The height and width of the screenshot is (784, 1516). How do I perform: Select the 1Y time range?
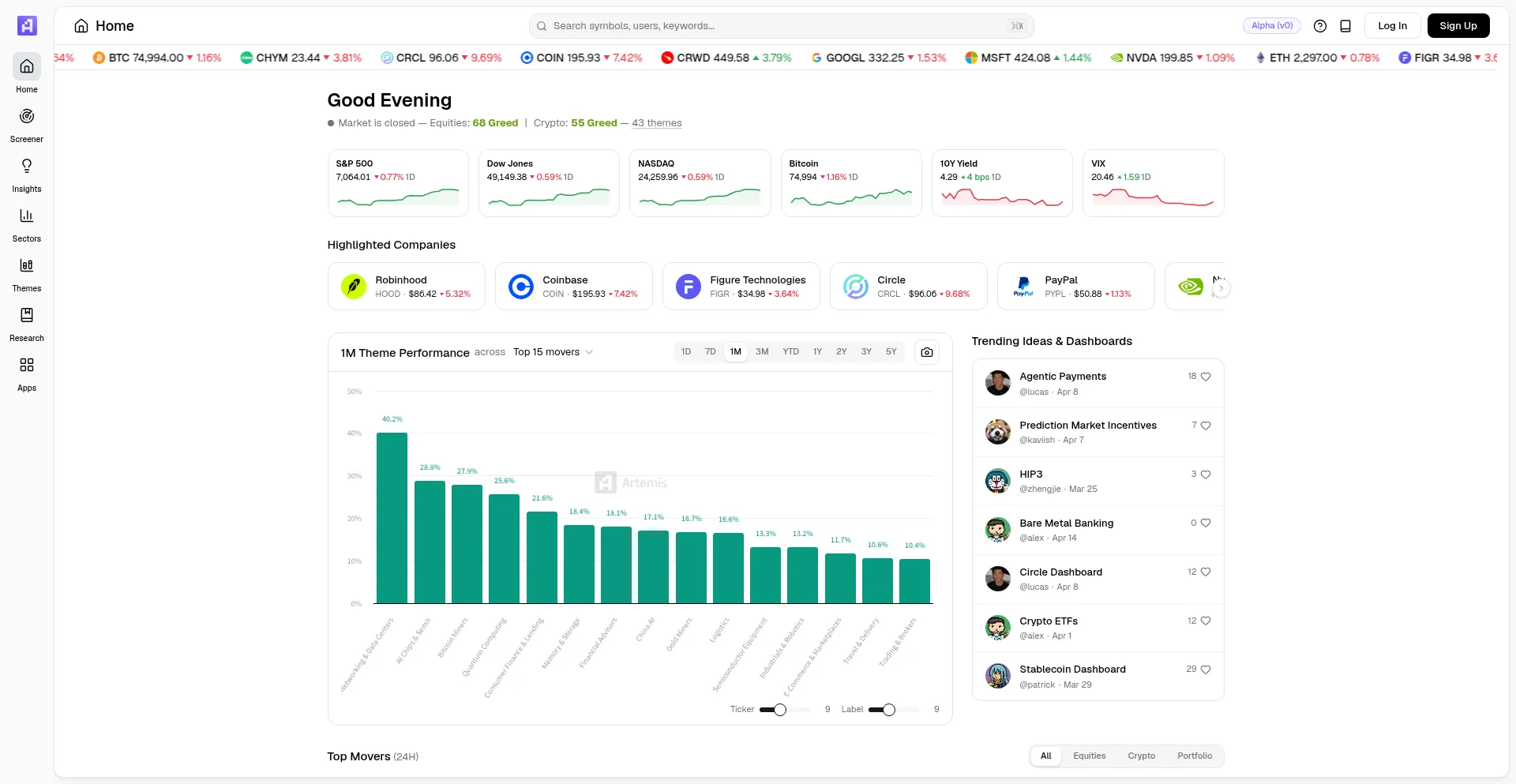[818, 352]
